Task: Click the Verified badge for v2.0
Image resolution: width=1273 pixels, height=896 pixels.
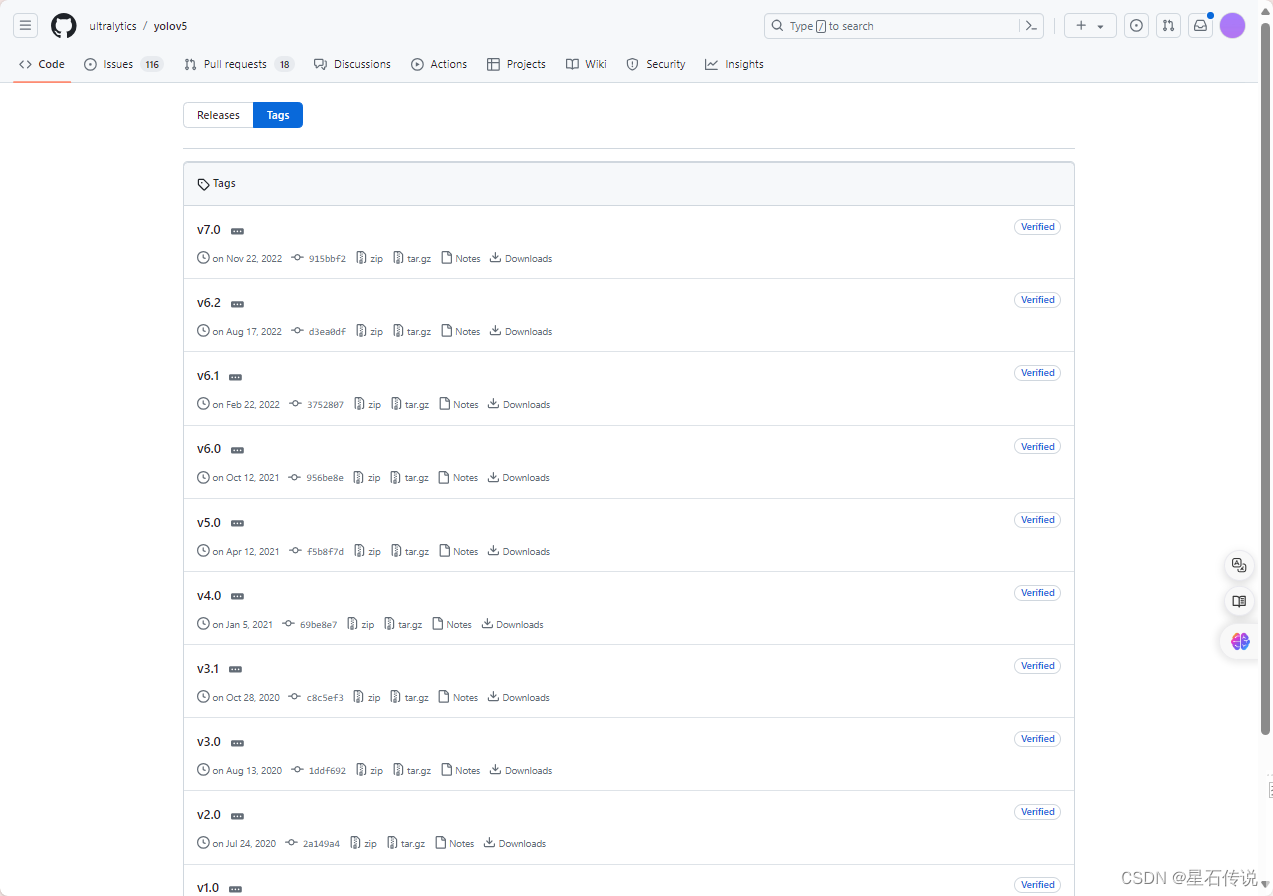Action: pos(1037,812)
